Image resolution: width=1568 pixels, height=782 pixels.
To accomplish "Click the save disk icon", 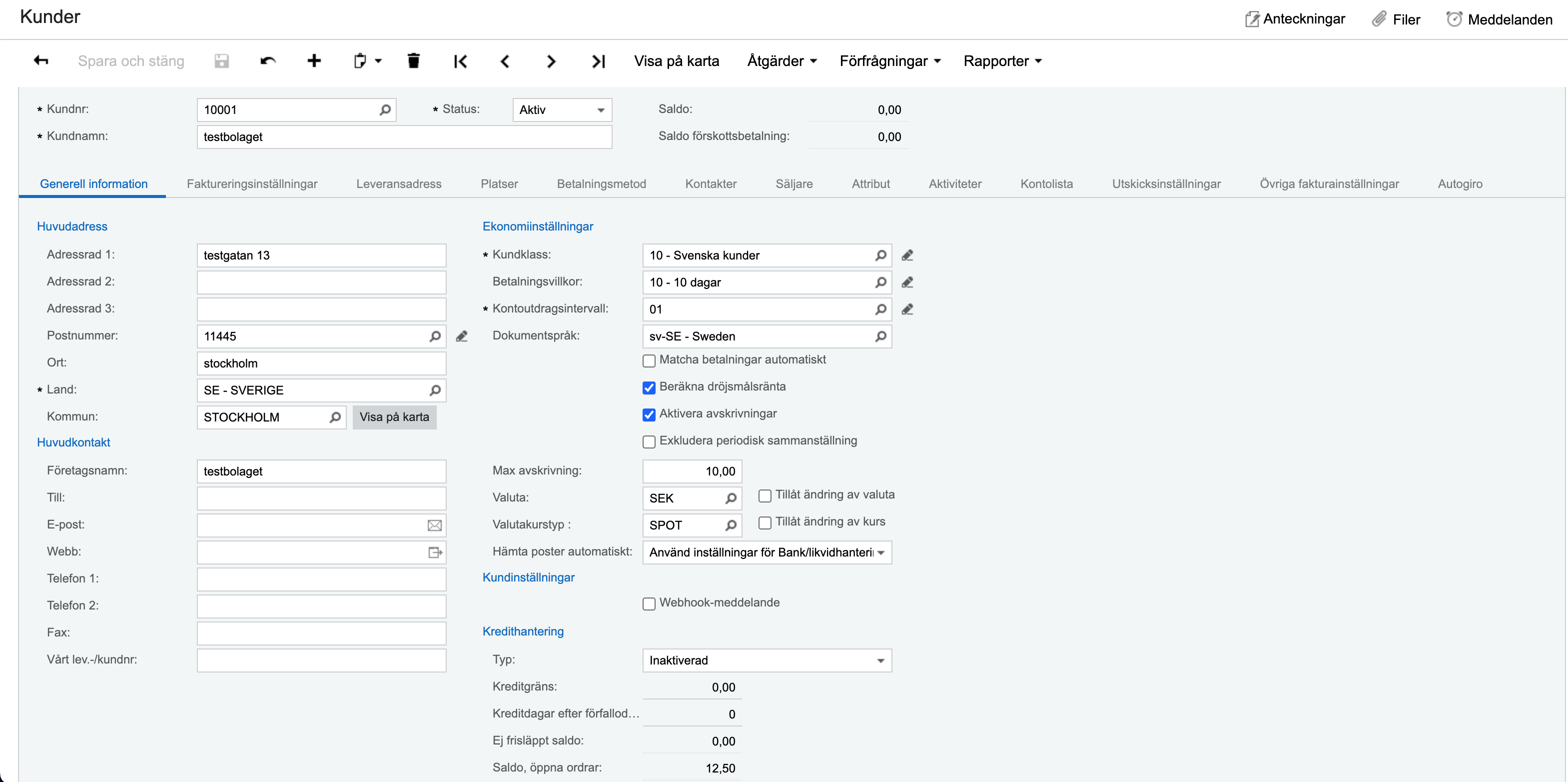I will pyautogui.click(x=221, y=61).
